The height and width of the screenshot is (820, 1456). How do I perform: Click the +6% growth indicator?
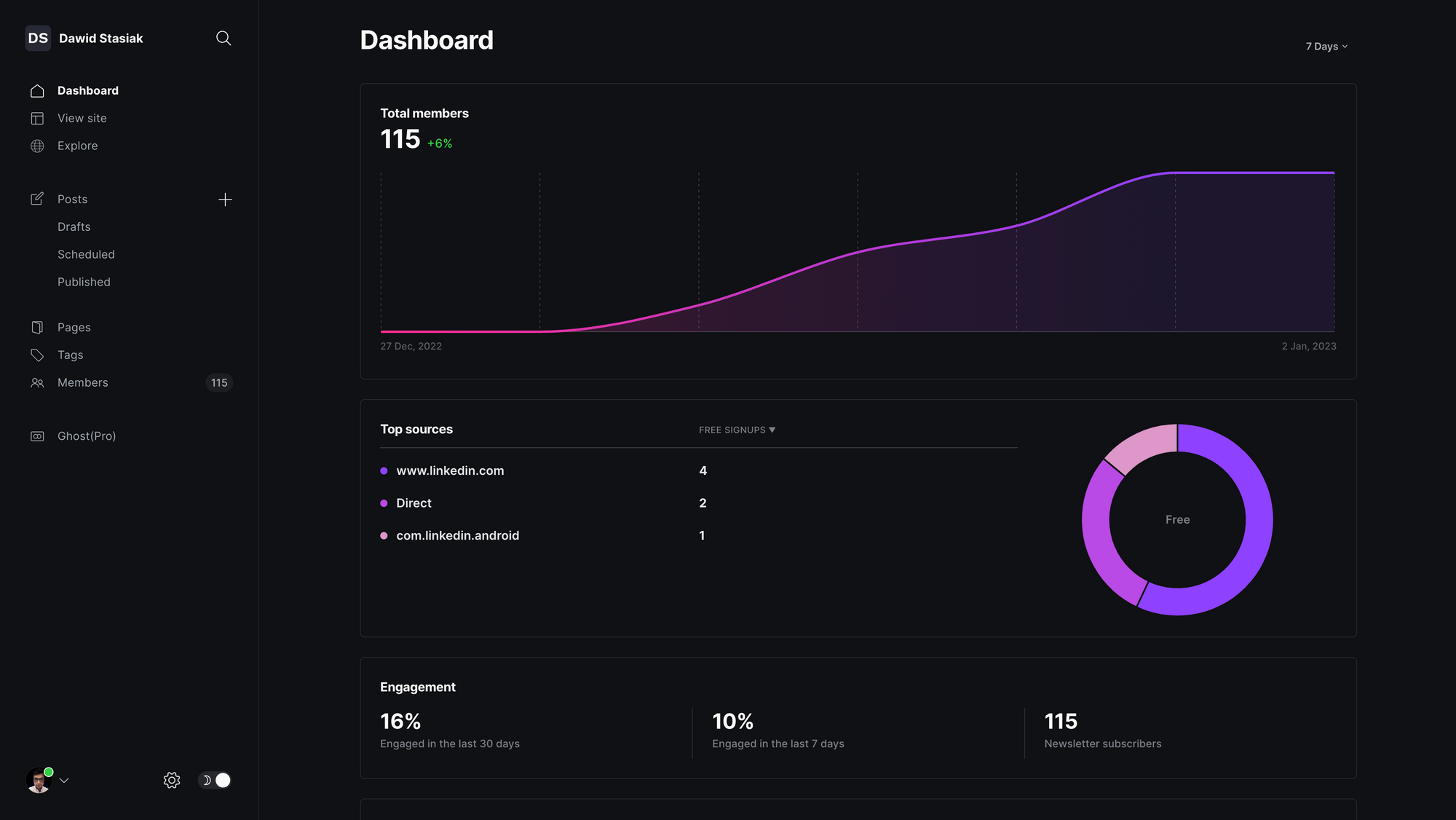(440, 143)
